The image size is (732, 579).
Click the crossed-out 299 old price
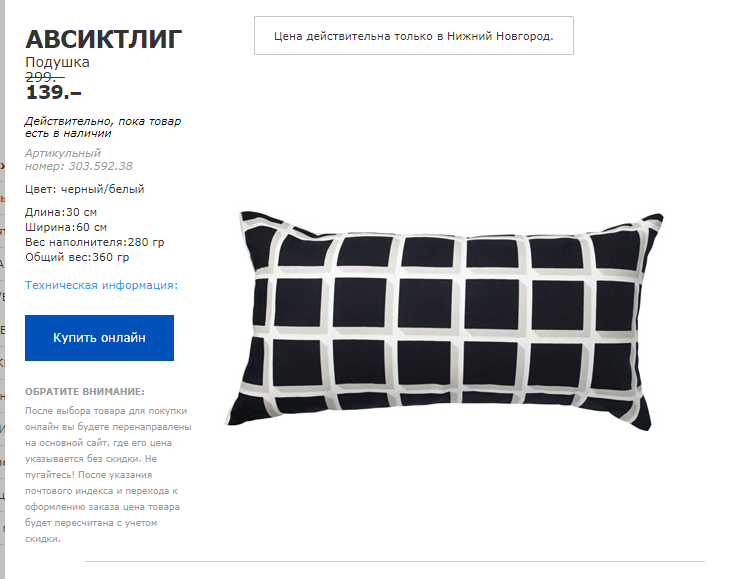tap(45, 77)
